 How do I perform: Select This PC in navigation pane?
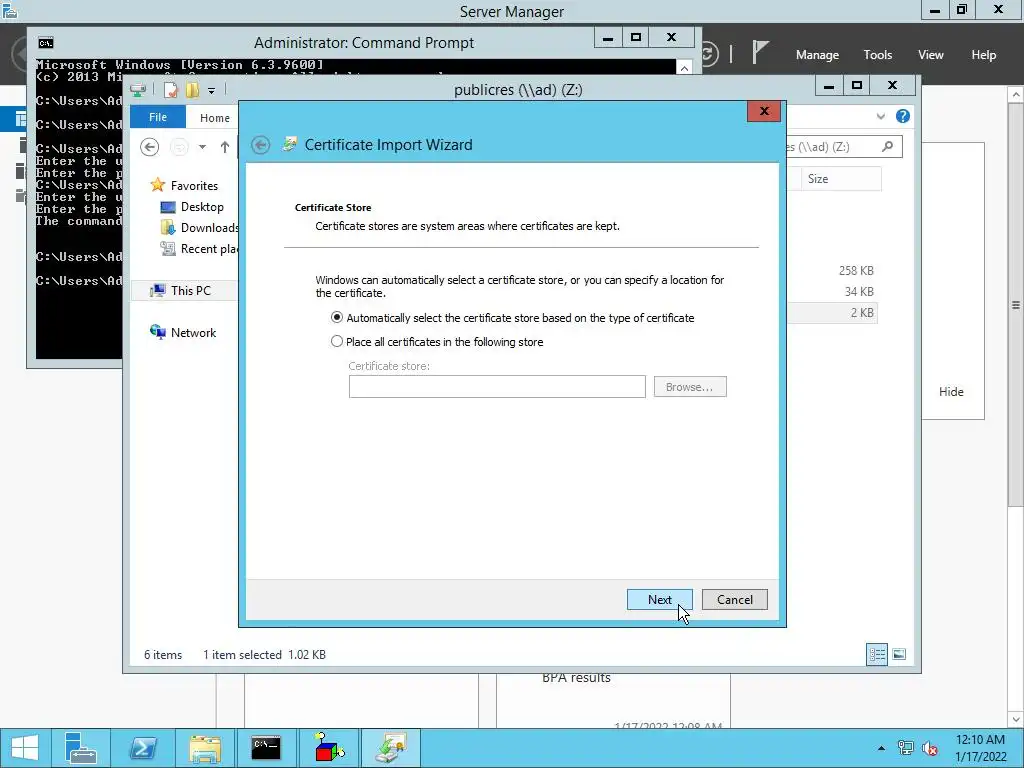click(191, 291)
